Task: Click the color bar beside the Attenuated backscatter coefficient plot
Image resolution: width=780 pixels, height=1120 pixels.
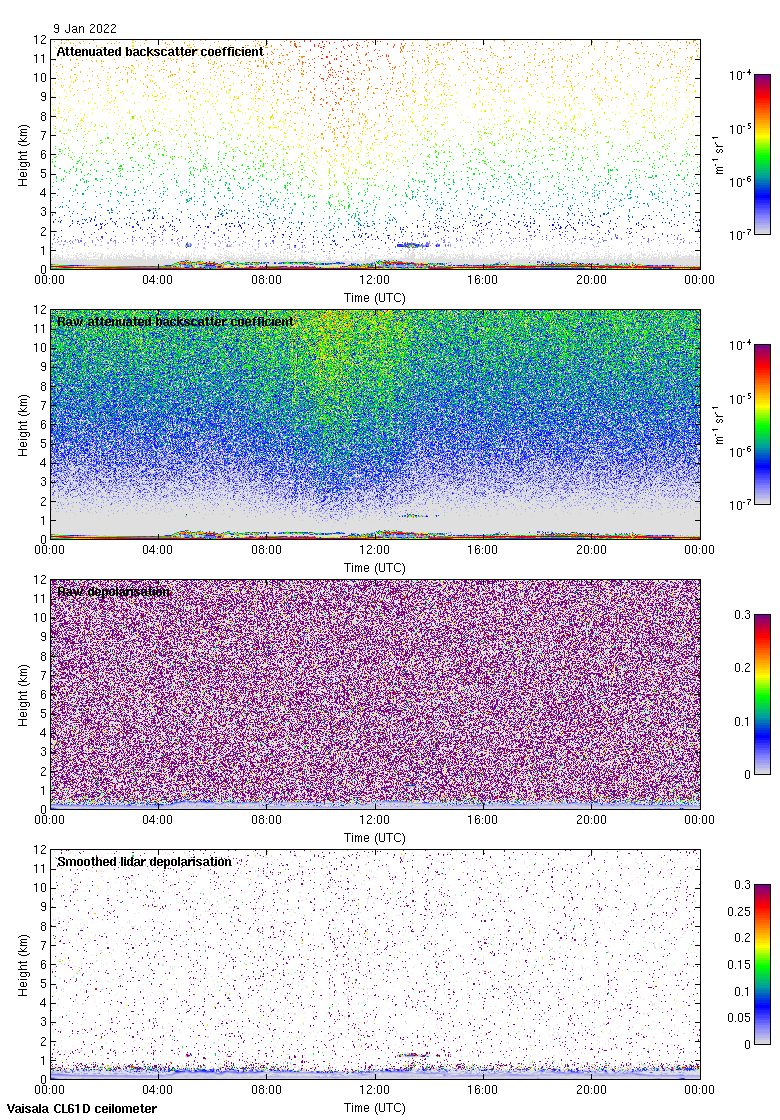Action: [x=762, y=154]
